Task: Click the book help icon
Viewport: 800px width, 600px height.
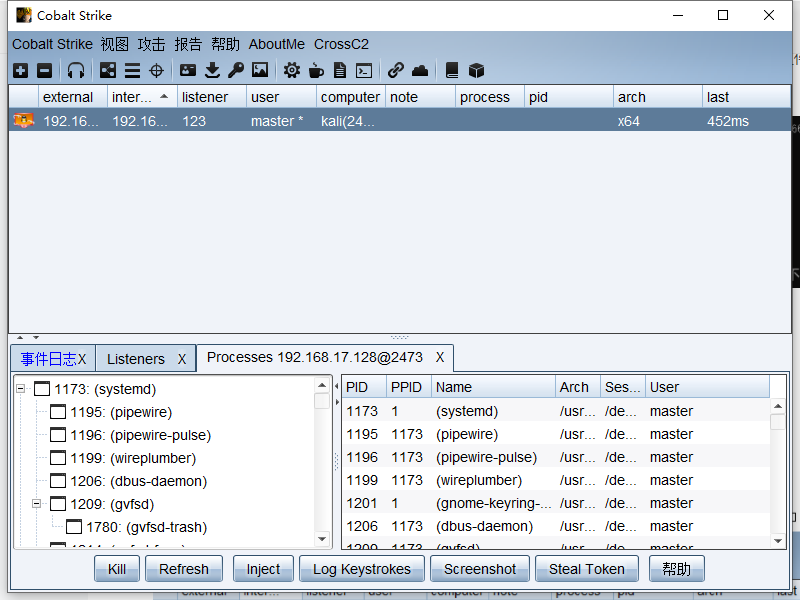Action: click(452, 70)
